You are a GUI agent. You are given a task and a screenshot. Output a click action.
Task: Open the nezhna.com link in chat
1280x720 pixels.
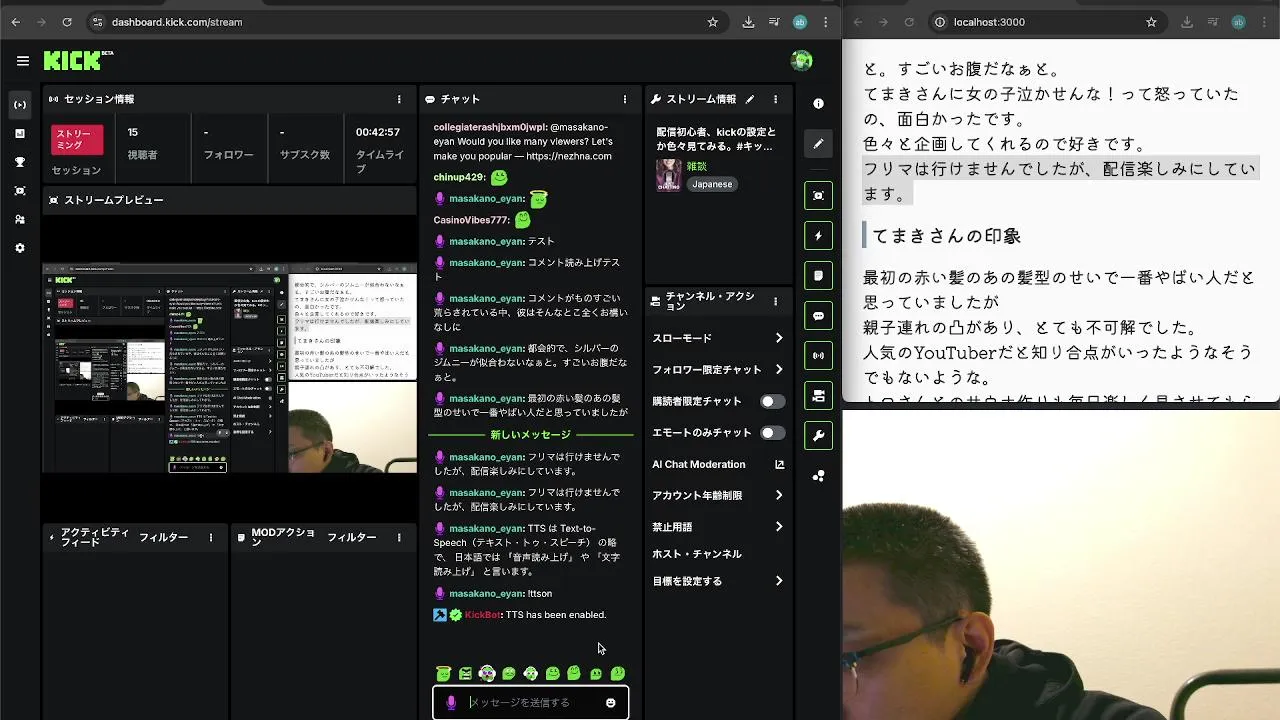click(568, 156)
